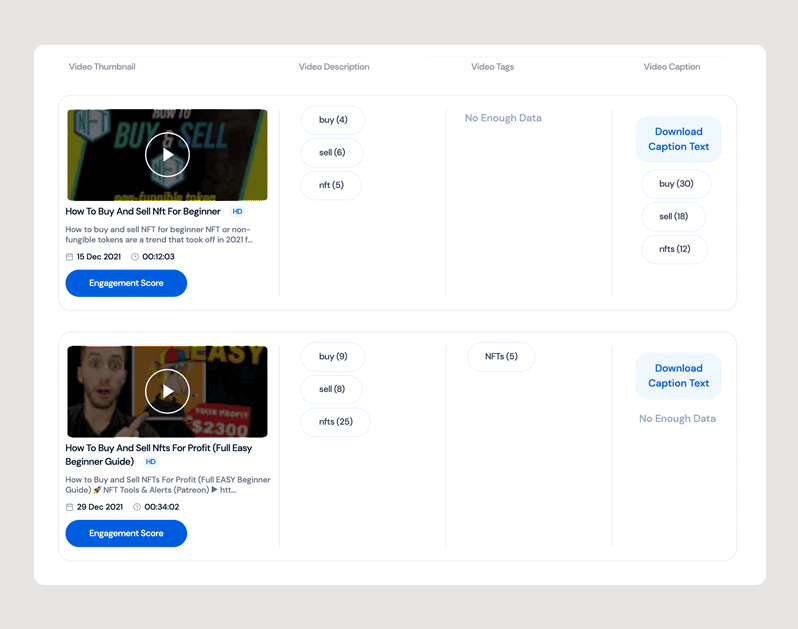Click calendar icon beside 29 Dec 2021
The image size is (798, 629).
point(69,507)
